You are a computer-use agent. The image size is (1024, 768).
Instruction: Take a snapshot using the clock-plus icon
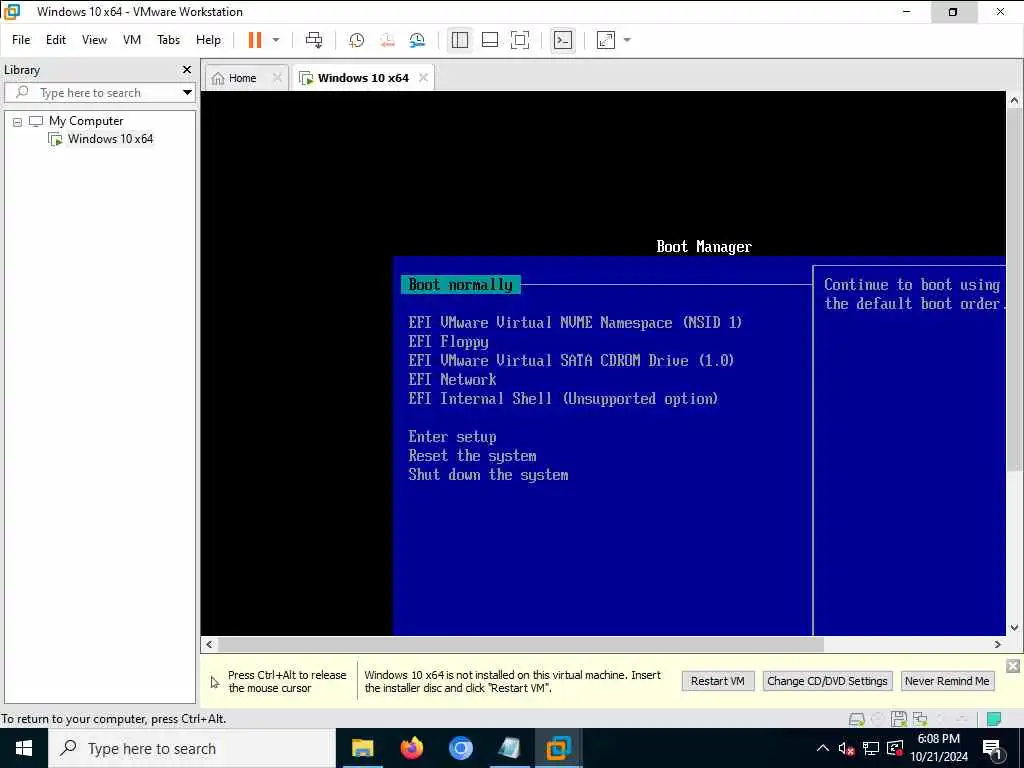click(x=357, y=40)
